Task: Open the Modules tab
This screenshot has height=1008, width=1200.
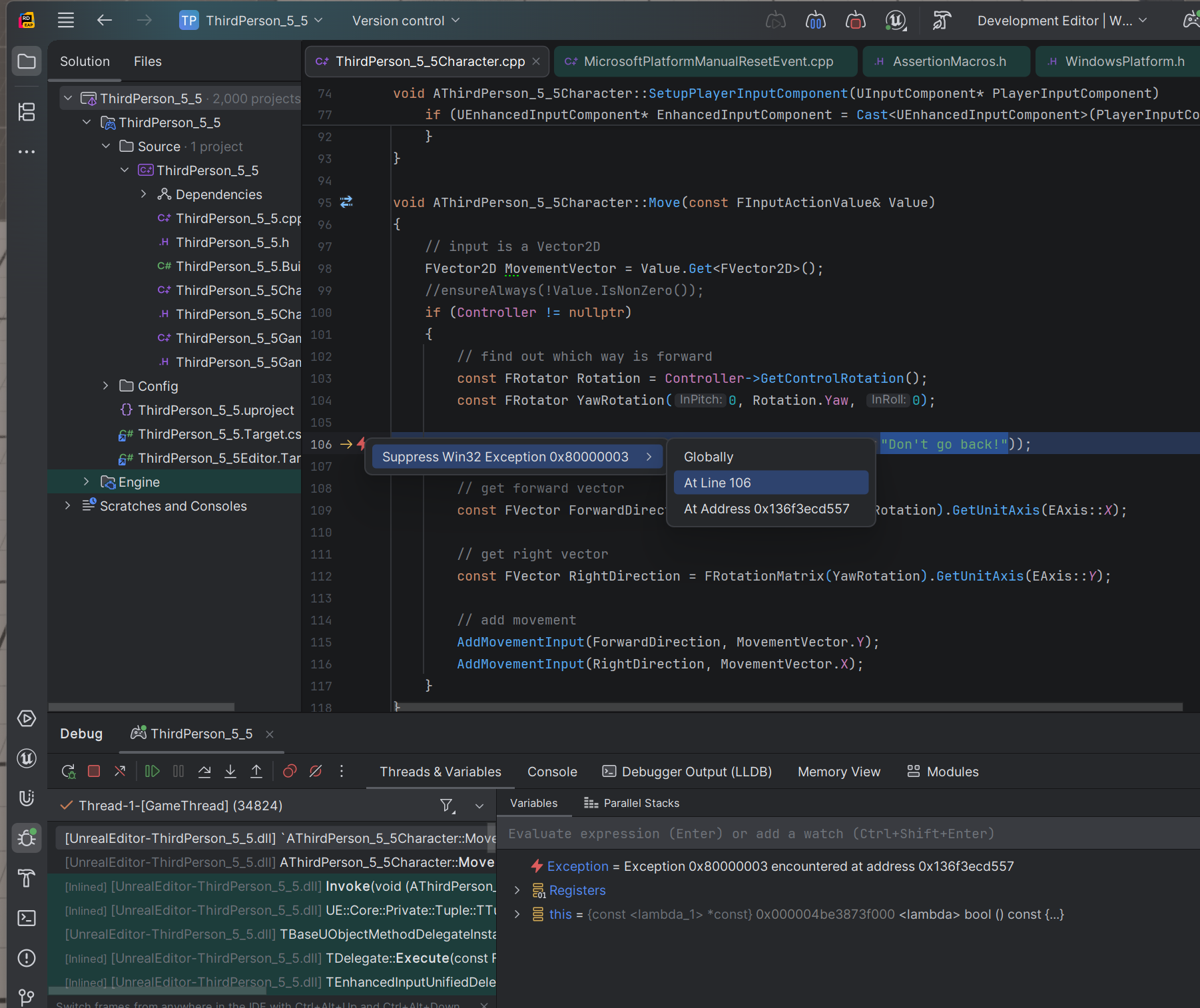Action: tap(943, 772)
